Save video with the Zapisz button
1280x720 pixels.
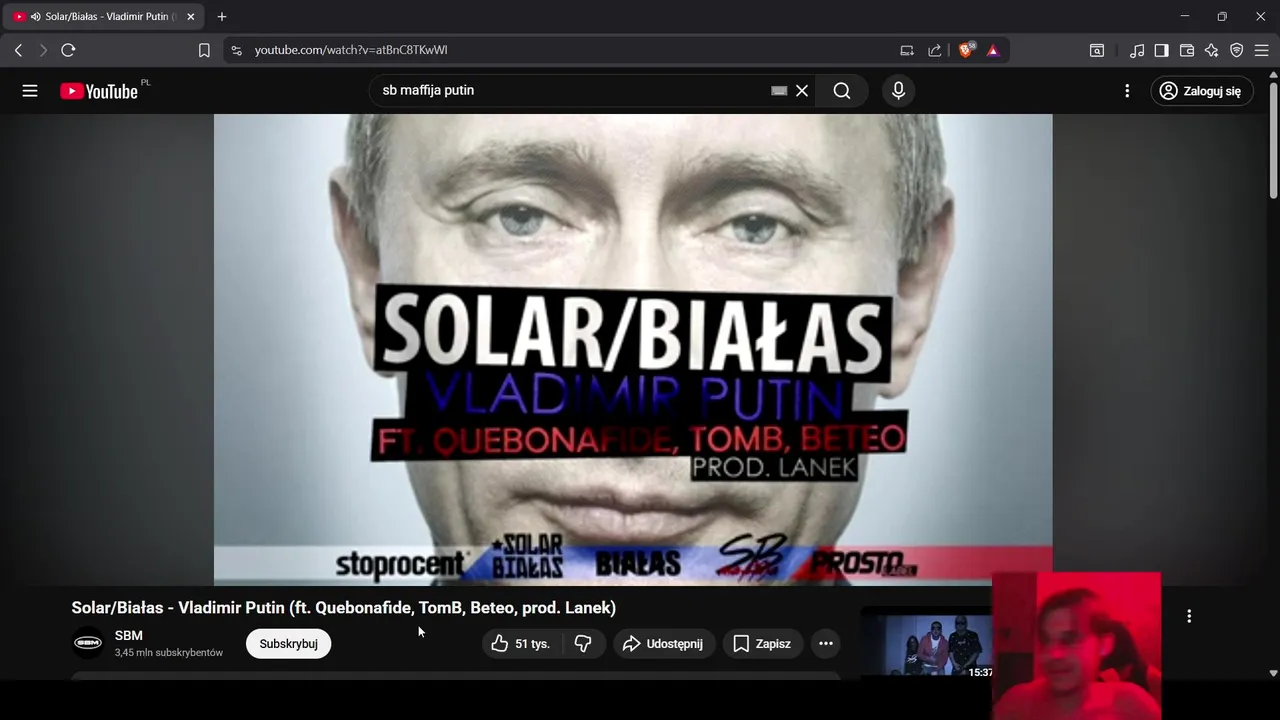coord(762,644)
